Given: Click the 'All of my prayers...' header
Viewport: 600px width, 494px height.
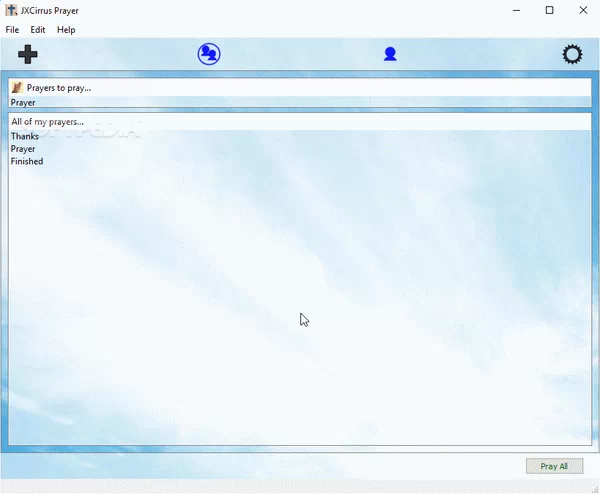Looking at the screenshot, I should coord(47,122).
